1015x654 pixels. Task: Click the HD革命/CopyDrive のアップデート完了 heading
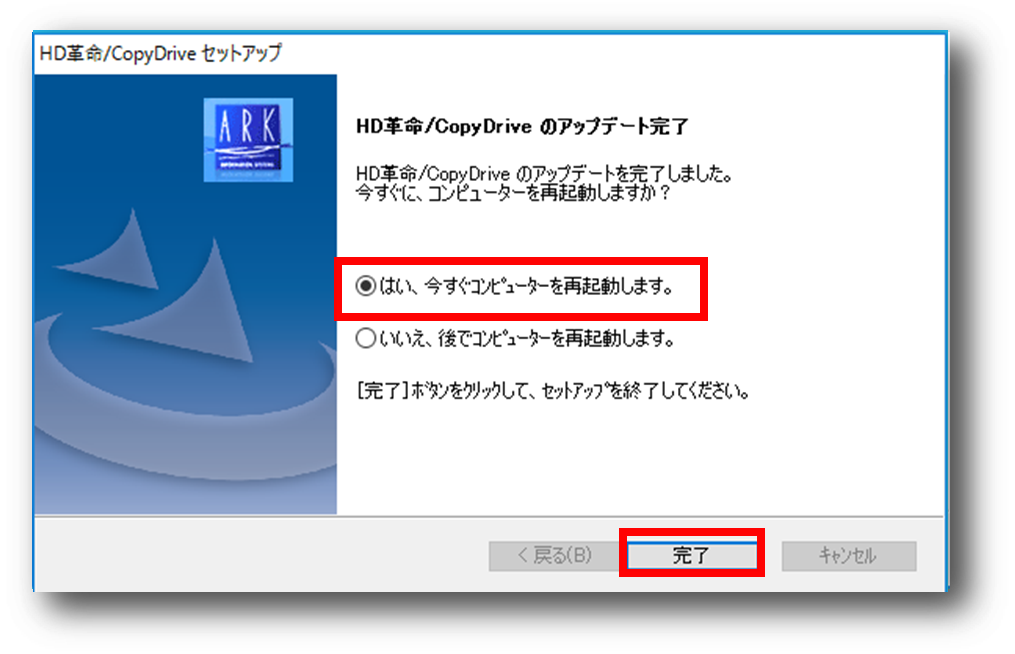tap(522, 126)
